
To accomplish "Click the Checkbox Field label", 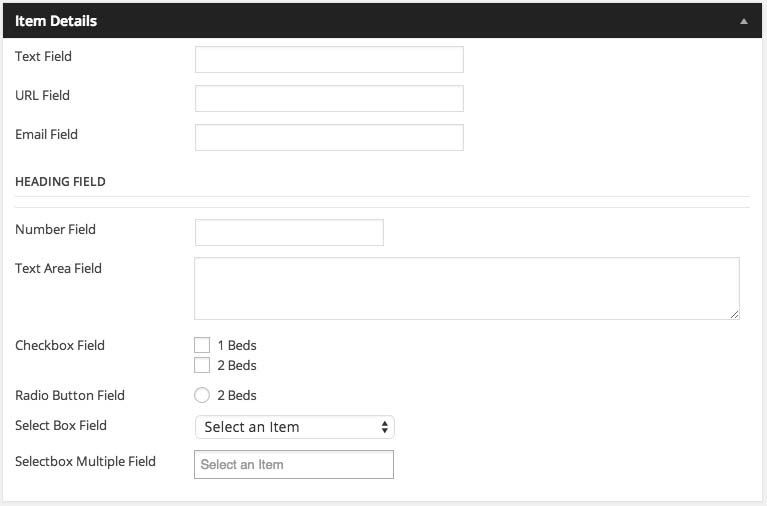I will tap(60, 345).
